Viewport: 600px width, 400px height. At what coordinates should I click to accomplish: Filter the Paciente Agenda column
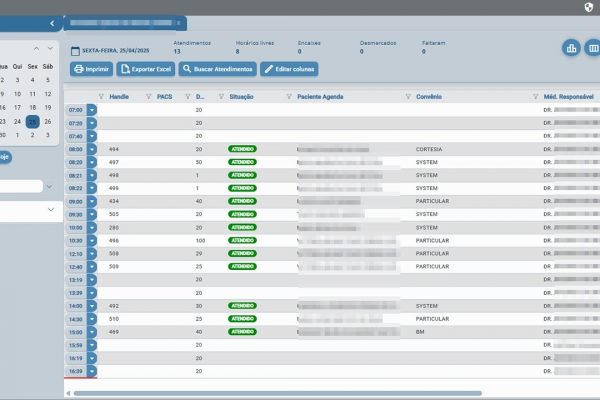click(289, 96)
